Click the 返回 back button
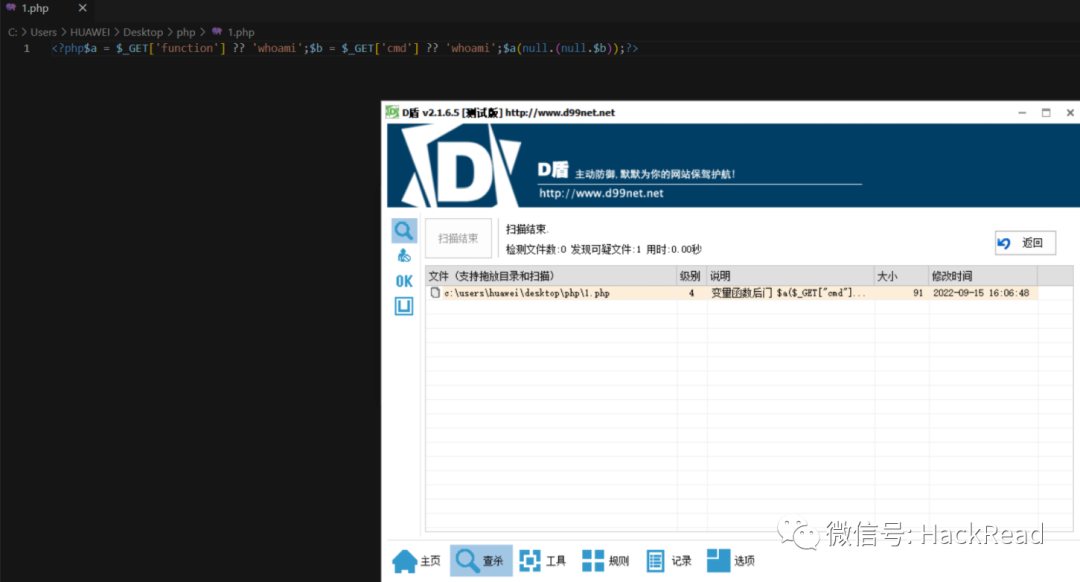The image size is (1080, 582). click(x=1025, y=242)
